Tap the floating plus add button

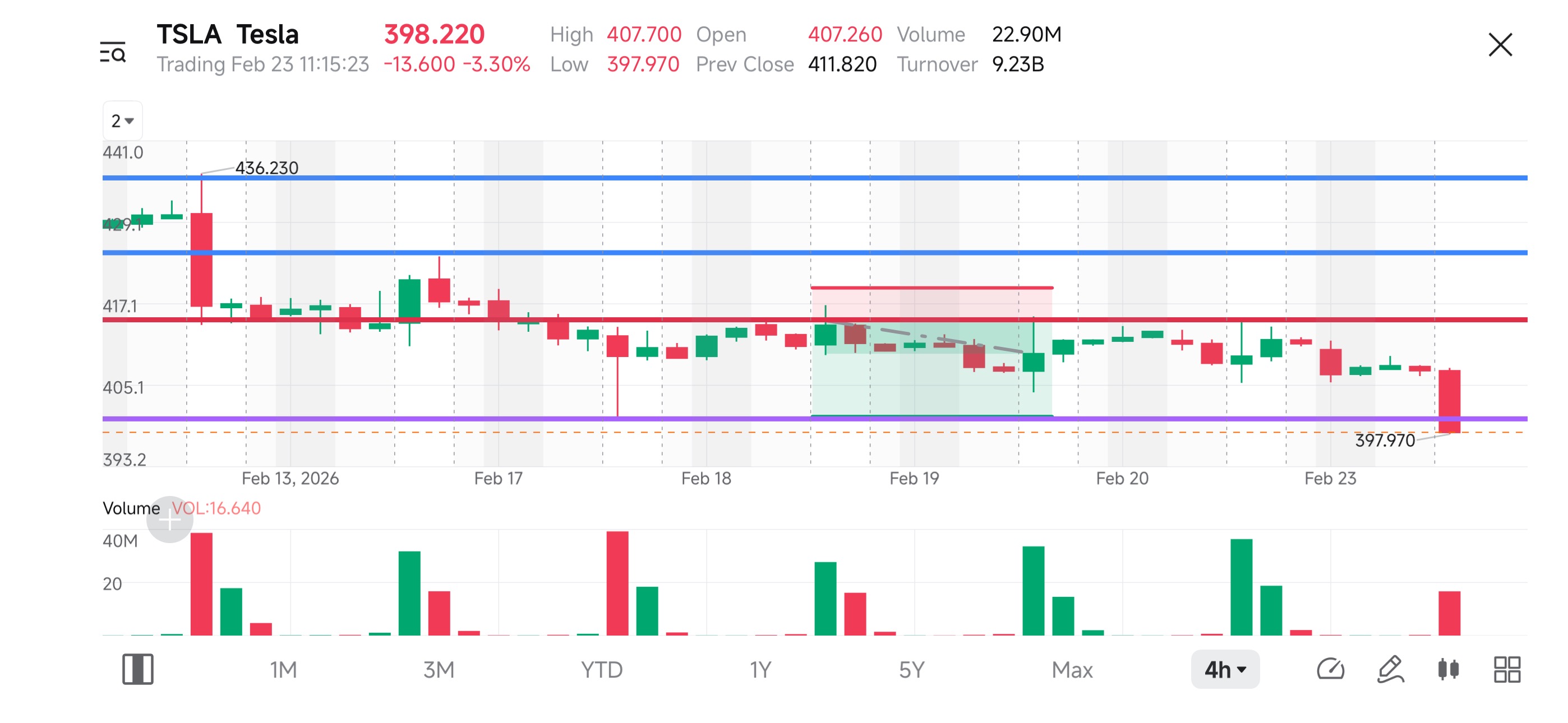point(169,519)
